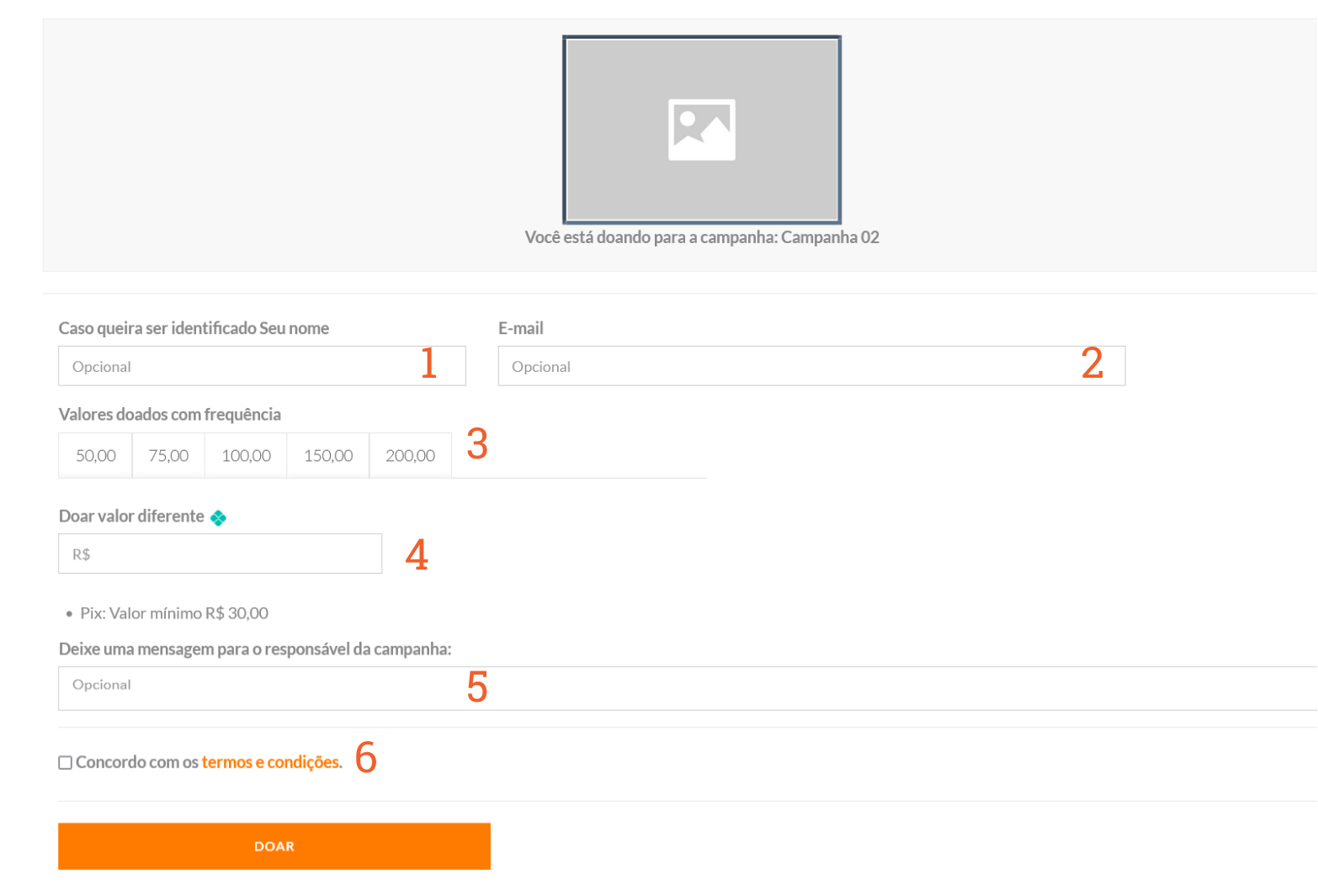Choose the 200,00 donation value
Viewport: 1318px width, 896px height.
tap(410, 456)
